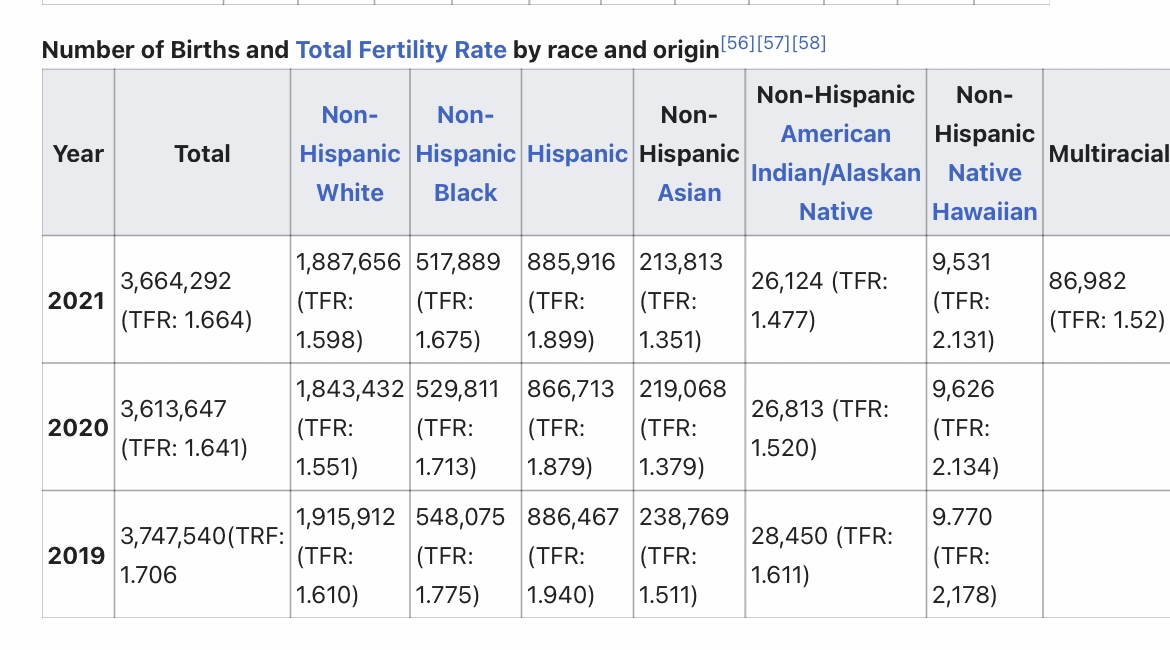Screen dimensions: 1170x650
Task: Select the 2019 row label
Action: (x=78, y=555)
